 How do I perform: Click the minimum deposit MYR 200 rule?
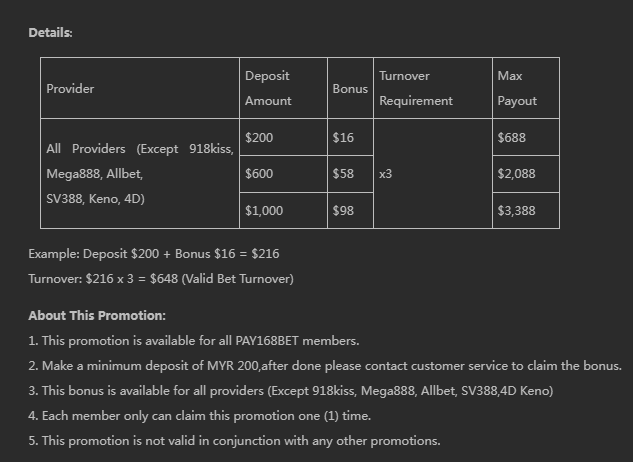325,366
